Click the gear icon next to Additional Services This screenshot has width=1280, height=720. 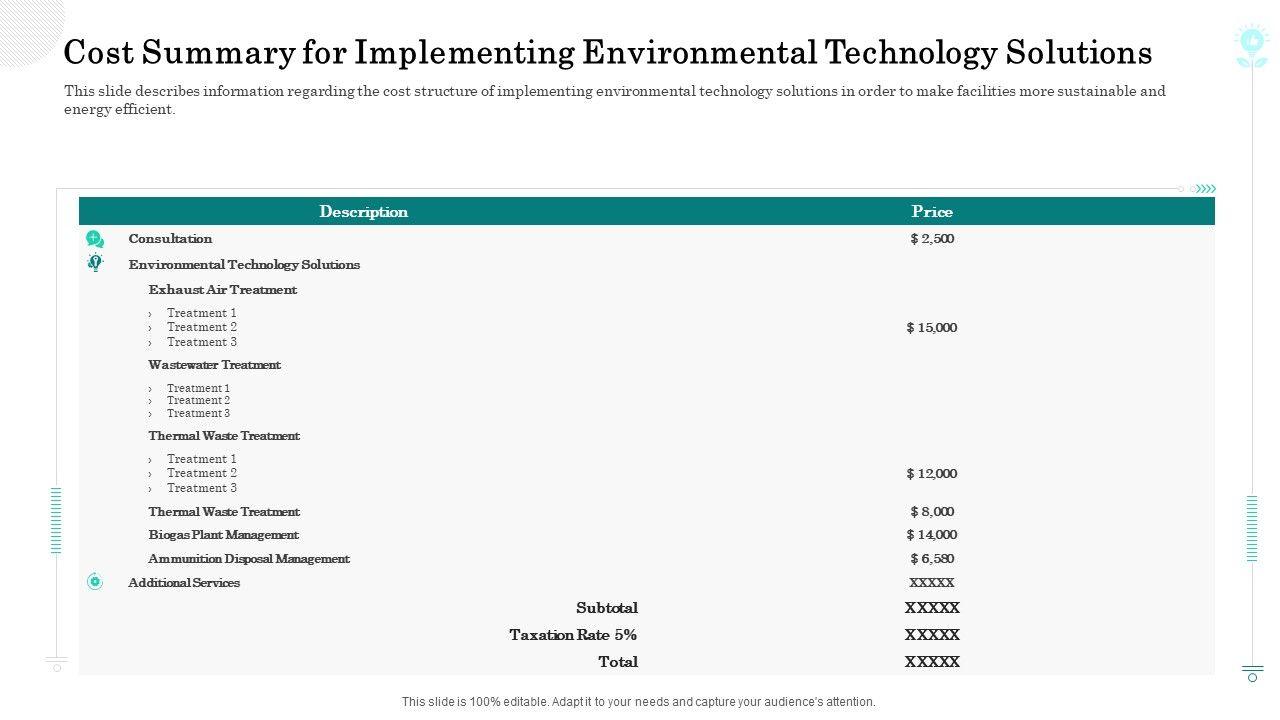pos(95,582)
